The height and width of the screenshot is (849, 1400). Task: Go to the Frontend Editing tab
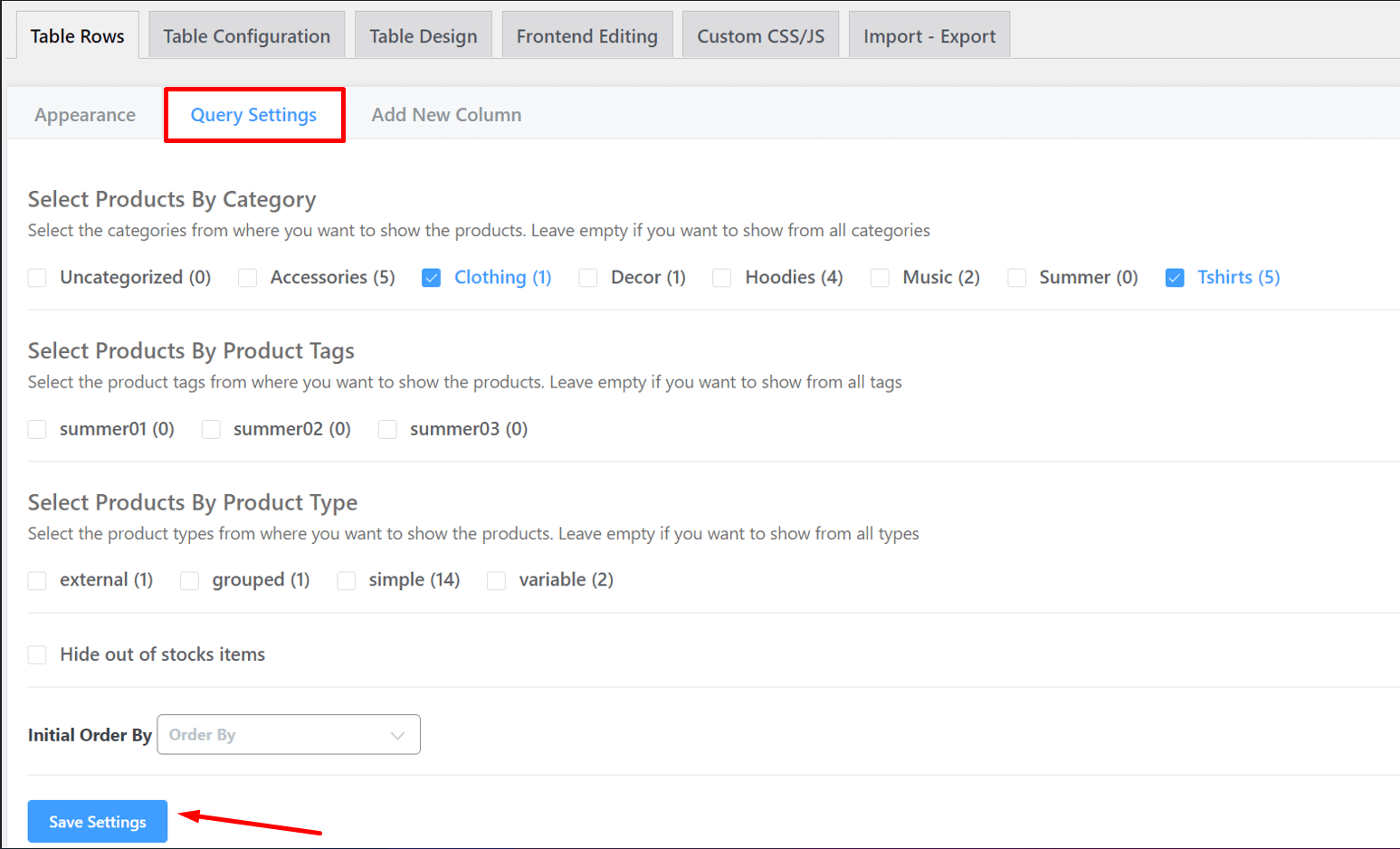tap(586, 35)
